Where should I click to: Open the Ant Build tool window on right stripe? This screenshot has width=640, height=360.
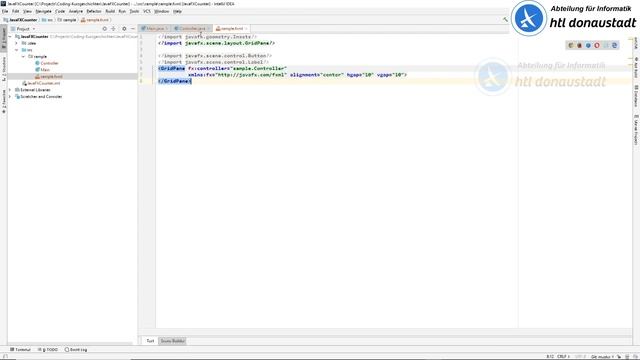(x=636, y=68)
